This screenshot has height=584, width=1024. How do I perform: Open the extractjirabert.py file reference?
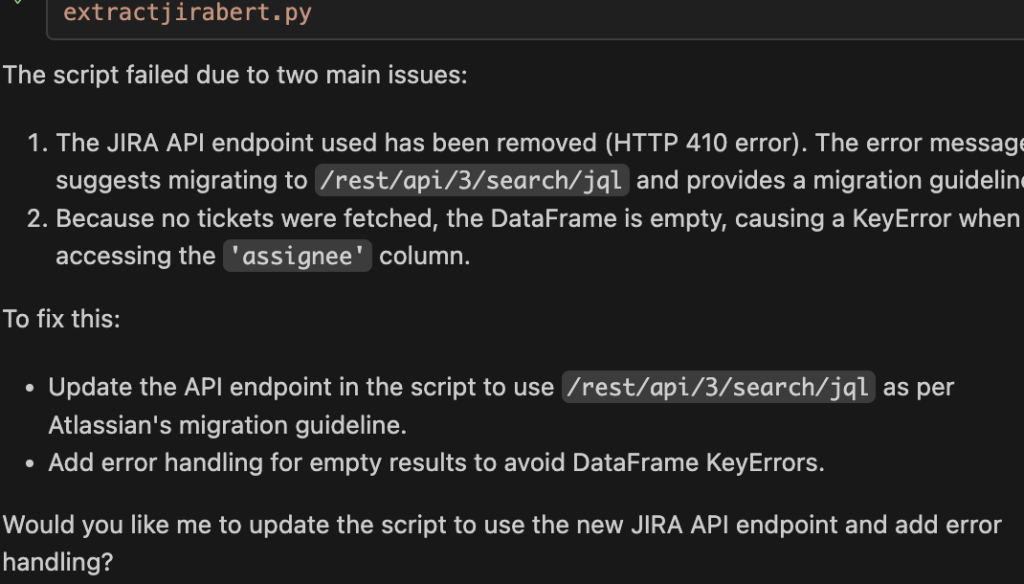187,14
